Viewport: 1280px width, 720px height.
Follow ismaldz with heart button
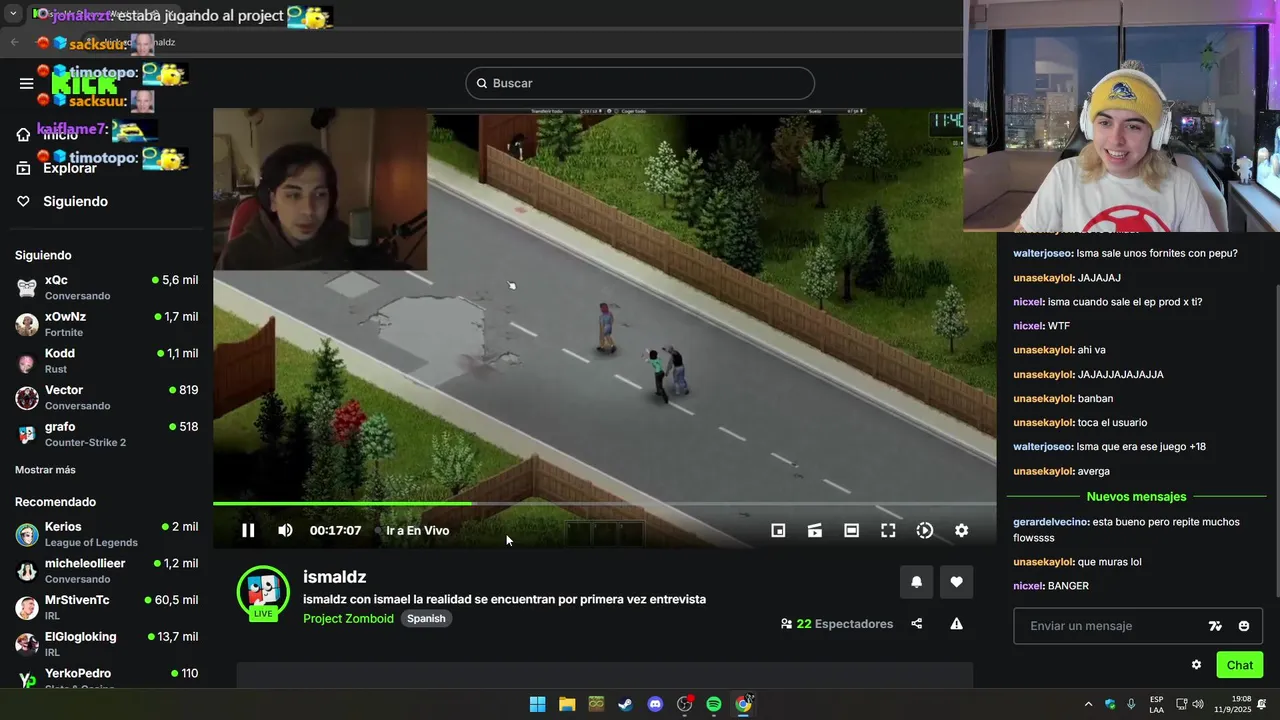click(956, 582)
